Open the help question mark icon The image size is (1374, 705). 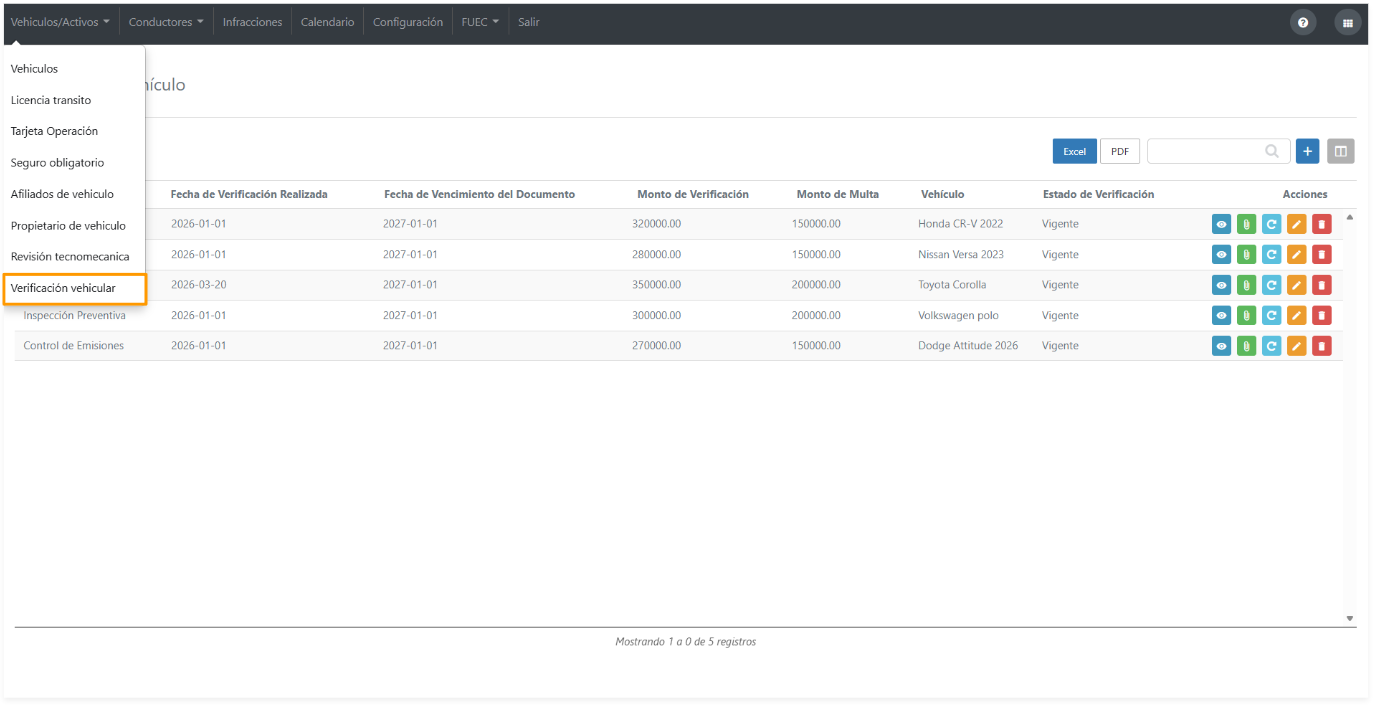tap(1303, 23)
